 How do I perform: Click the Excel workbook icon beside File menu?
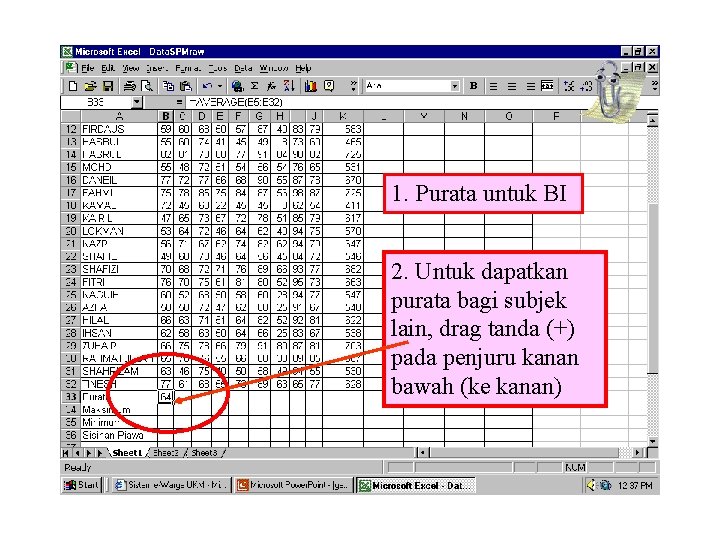coord(70,68)
